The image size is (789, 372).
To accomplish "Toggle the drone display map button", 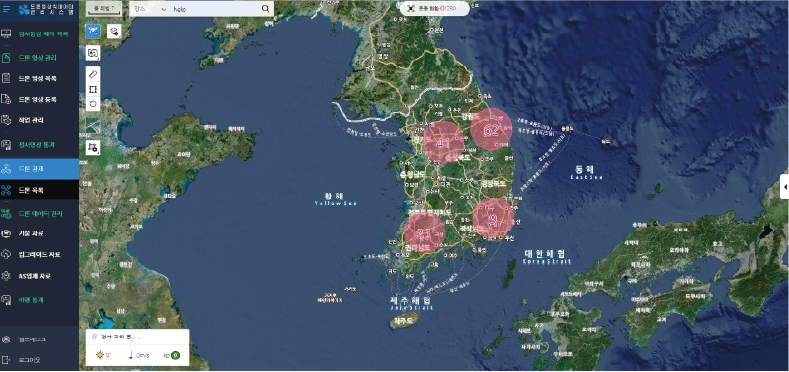I will coord(93,31).
